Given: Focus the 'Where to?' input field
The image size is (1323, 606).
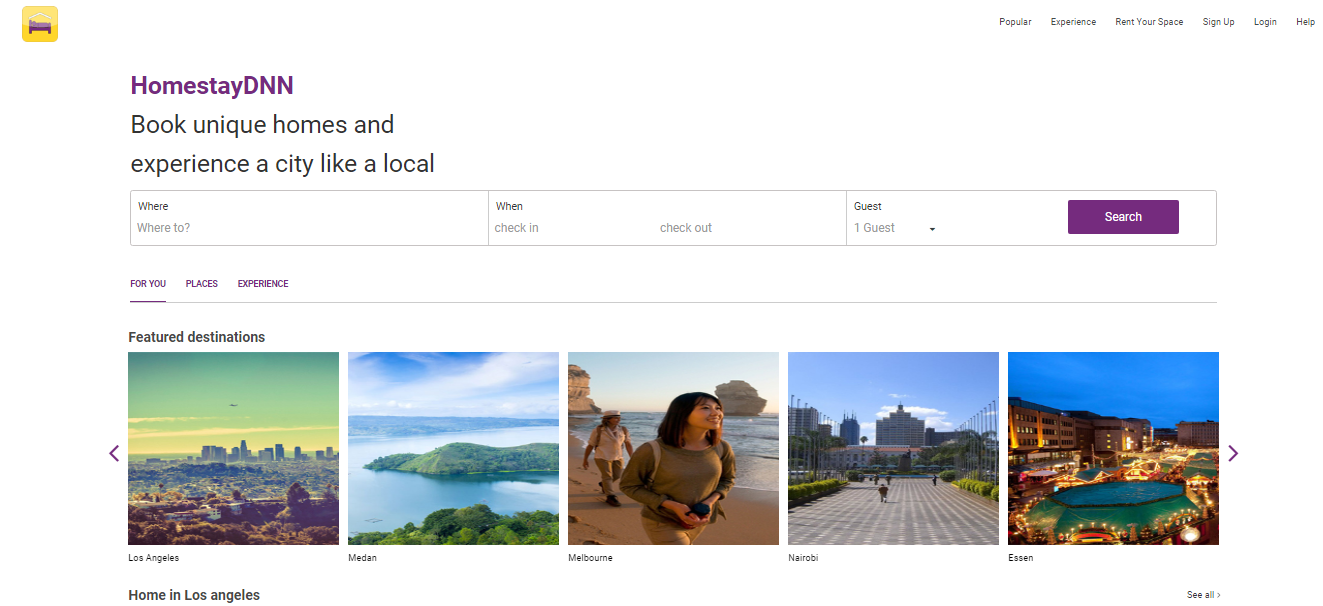Looking at the screenshot, I should (x=308, y=228).
